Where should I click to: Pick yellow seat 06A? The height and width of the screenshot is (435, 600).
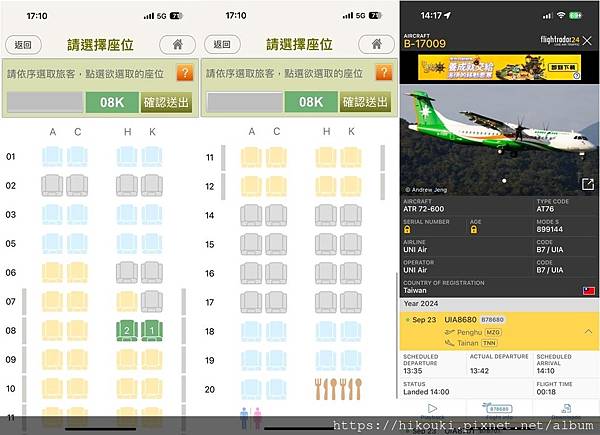click(x=52, y=272)
